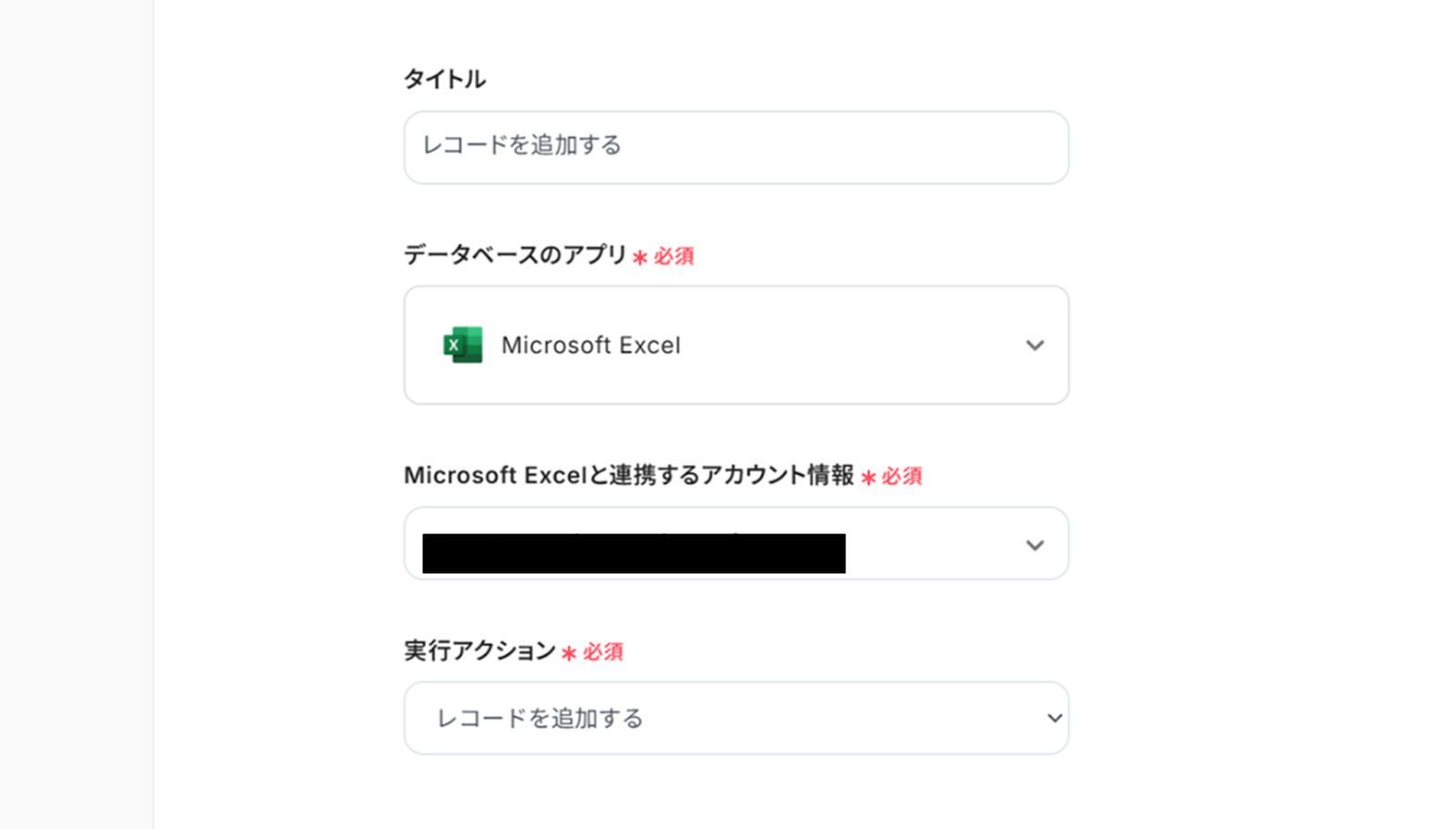
Task: Click the gray left sidebar panel
Action: point(76,414)
